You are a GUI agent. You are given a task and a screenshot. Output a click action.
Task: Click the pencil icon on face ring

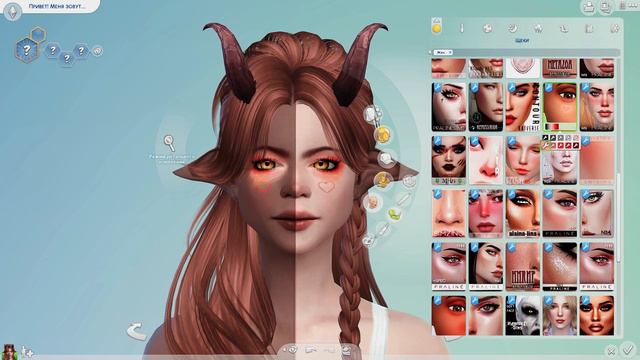pos(403,199)
